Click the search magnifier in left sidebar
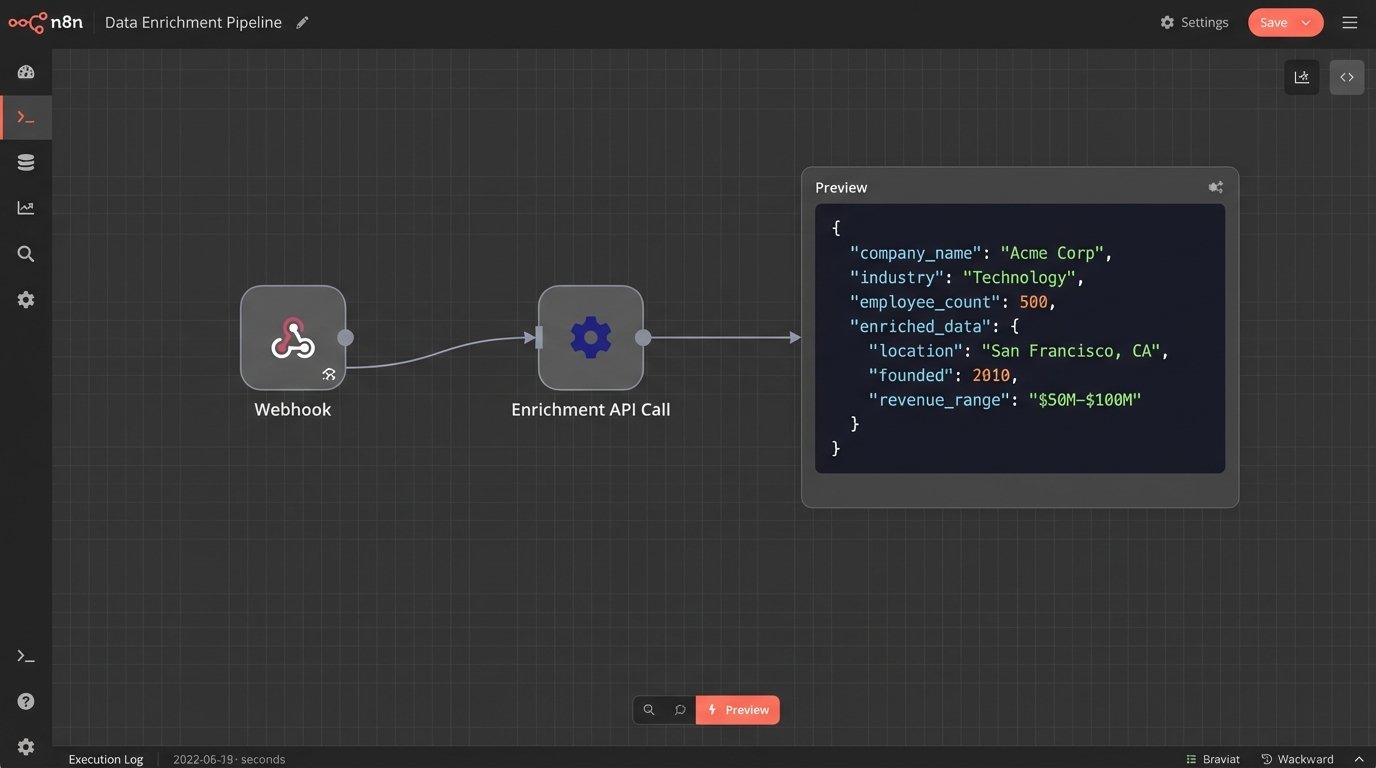The height and width of the screenshot is (768, 1376). pos(26,254)
